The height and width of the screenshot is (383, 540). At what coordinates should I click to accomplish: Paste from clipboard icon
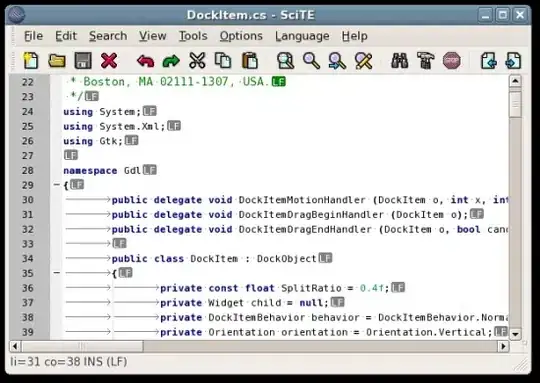tap(250, 61)
